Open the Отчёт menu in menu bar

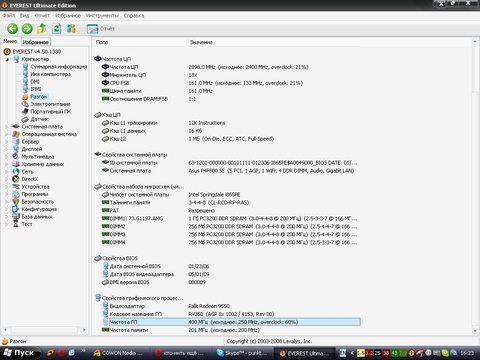coord(42,16)
